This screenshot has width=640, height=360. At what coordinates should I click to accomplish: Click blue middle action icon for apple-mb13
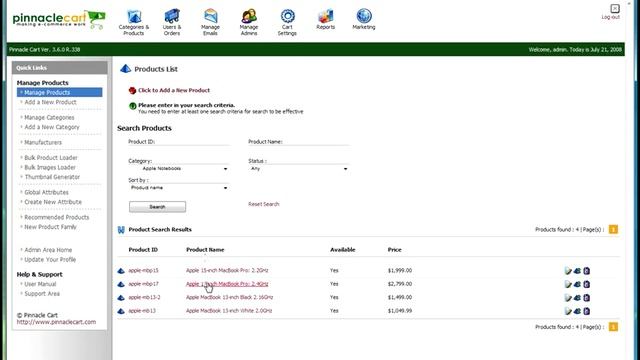click(x=577, y=311)
